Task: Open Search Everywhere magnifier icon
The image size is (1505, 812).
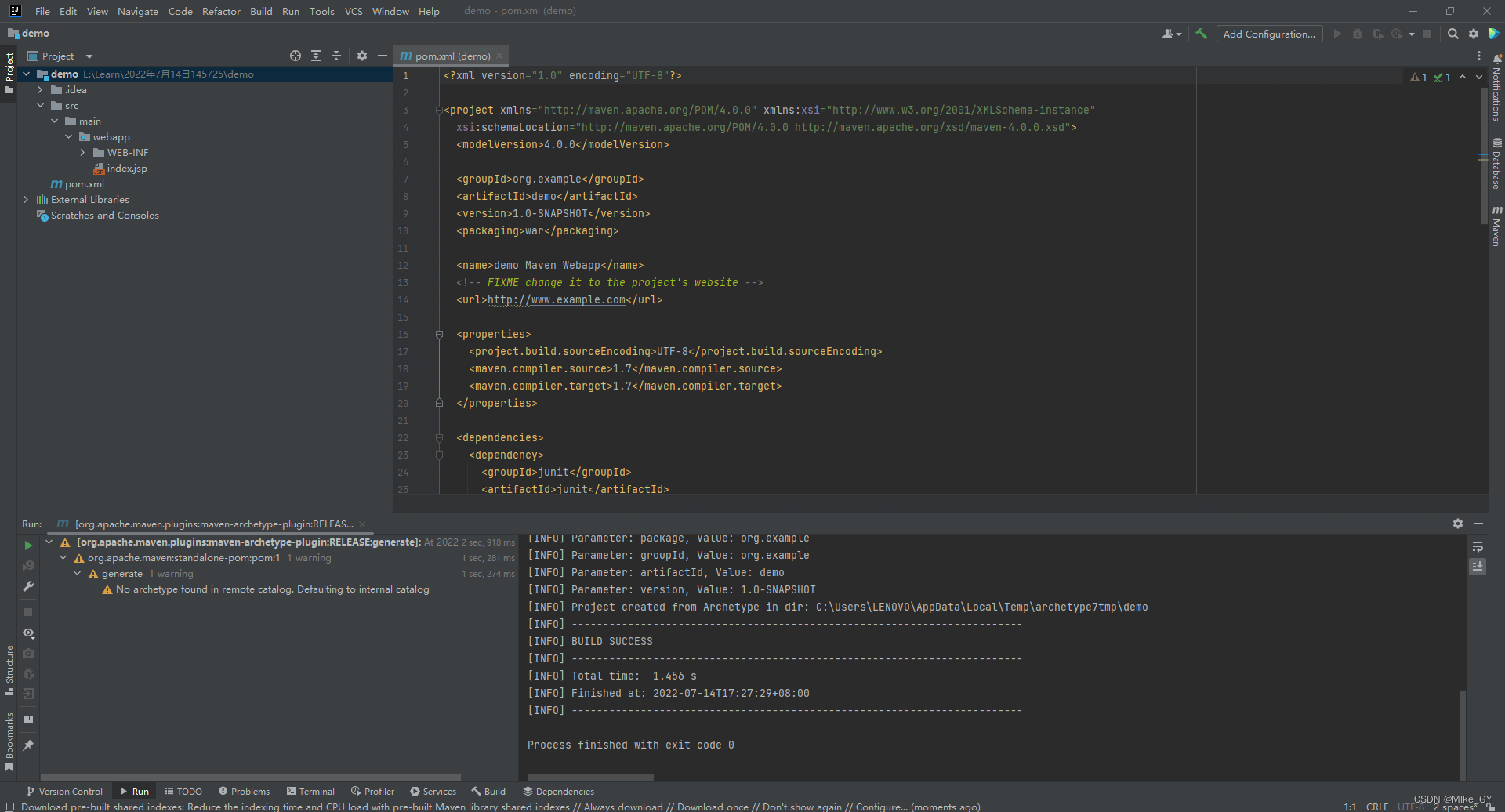Action: pyautogui.click(x=1452, y=34)
